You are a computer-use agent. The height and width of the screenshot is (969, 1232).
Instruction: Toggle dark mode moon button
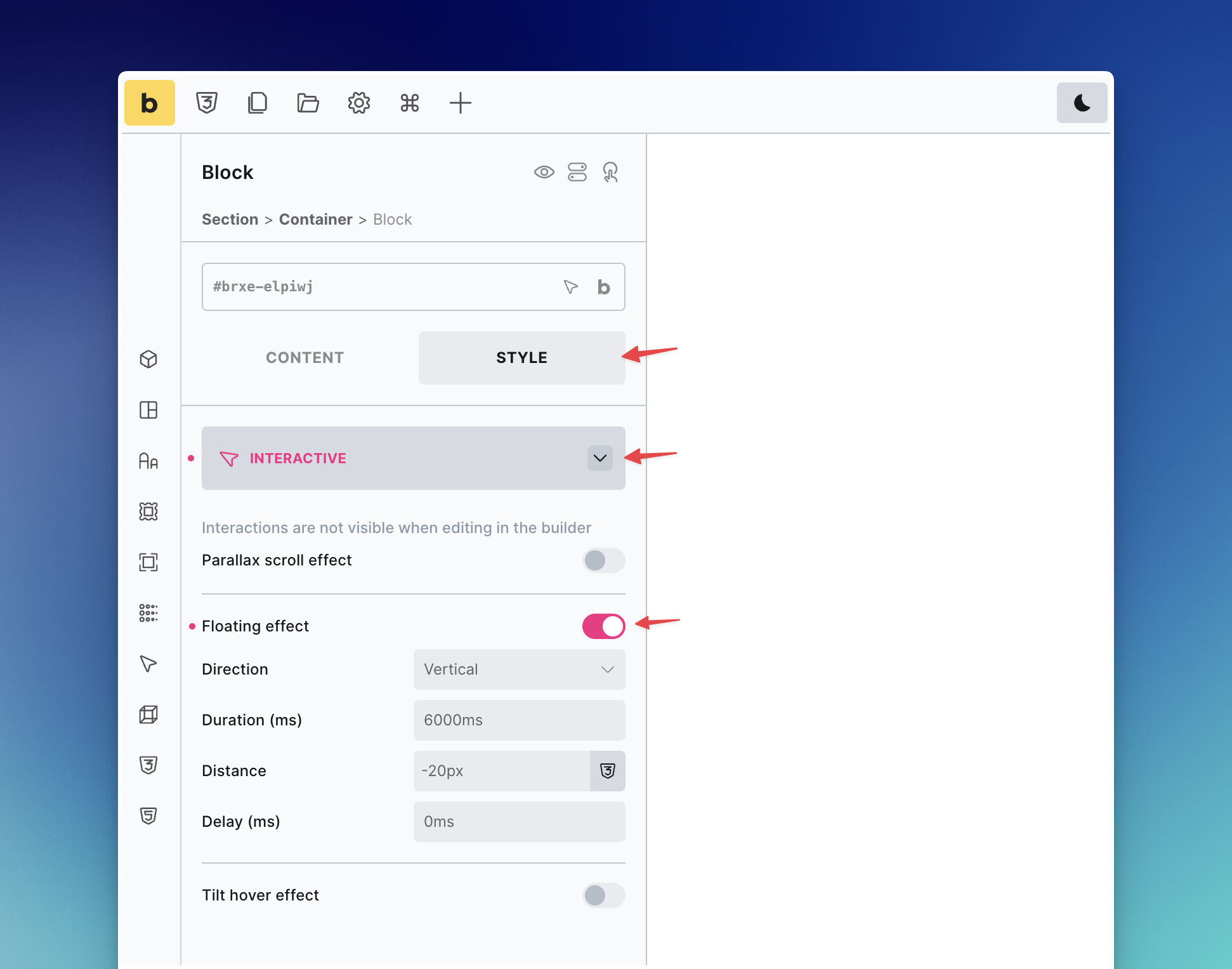point(1082,103)
